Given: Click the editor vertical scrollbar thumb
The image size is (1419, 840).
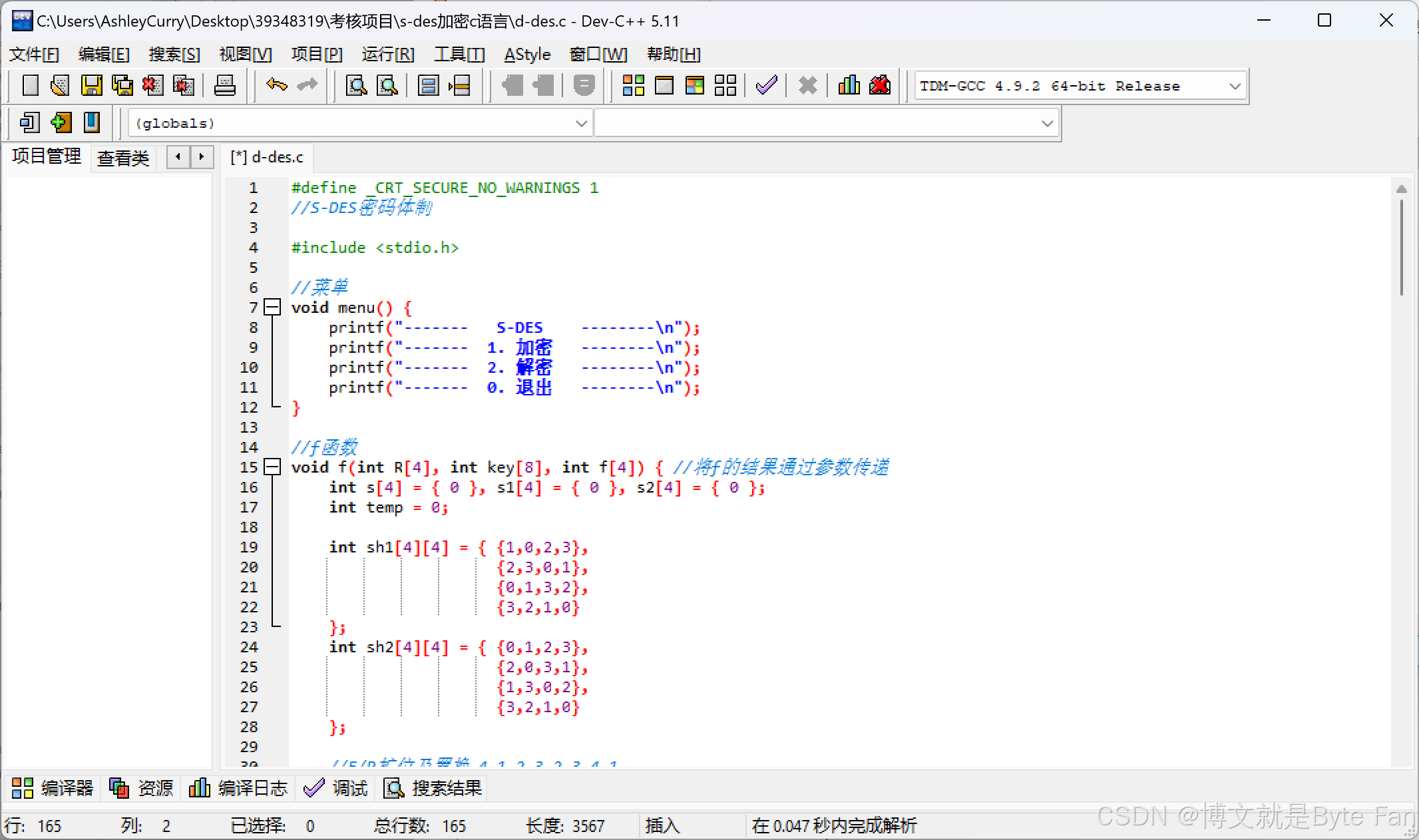Looking at the screenshot, I should pyautogui.click(x=1401, y=246).
